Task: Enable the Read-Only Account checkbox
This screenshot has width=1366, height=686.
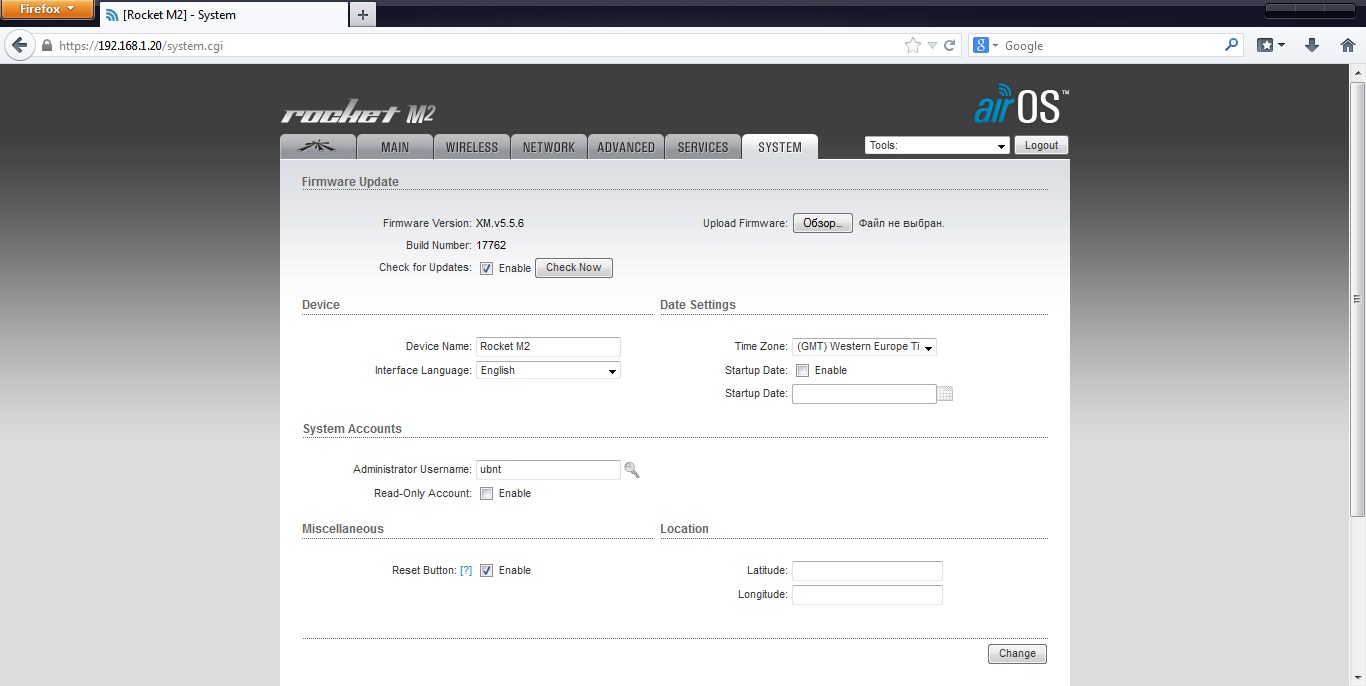Action: click(486, 493)
